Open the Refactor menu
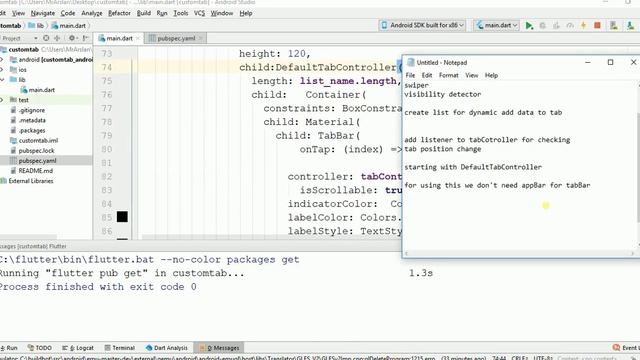Viewport: 640px width, 360px height. (x=119, y=13)
